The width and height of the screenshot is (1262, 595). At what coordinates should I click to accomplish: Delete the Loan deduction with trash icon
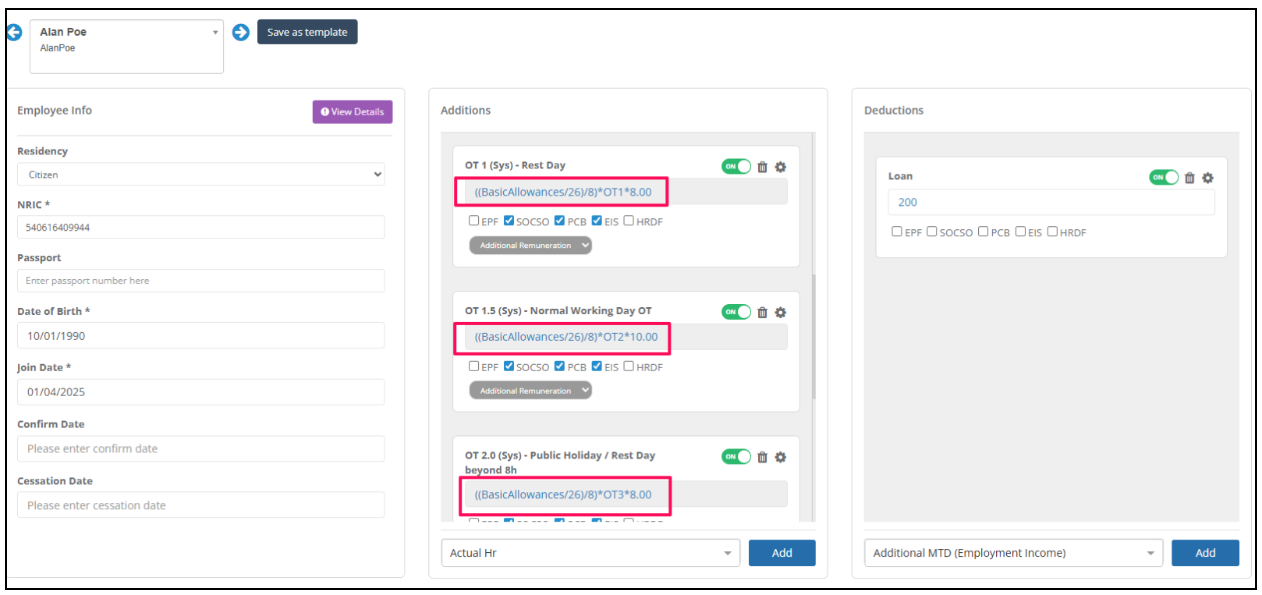1189,177
